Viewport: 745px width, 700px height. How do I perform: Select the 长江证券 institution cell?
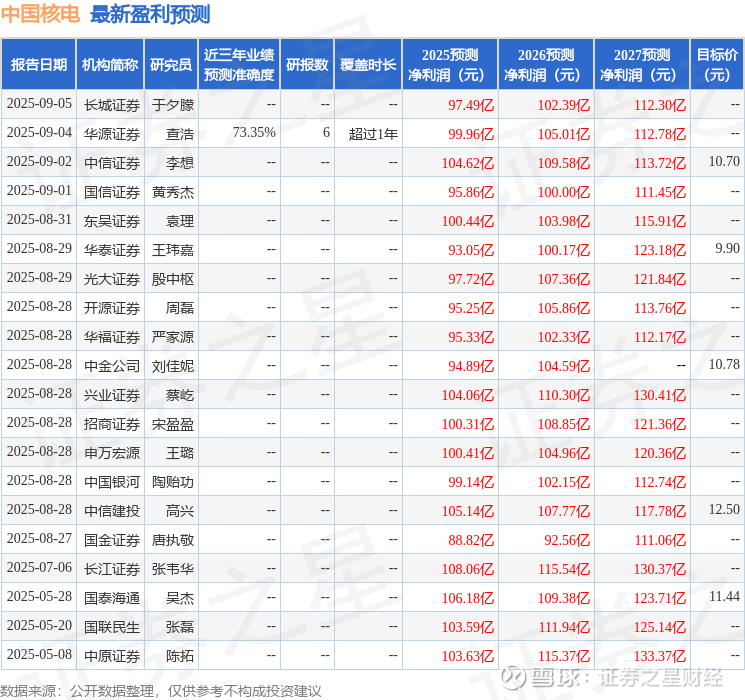pyautogui.click(x=112, y=569)
